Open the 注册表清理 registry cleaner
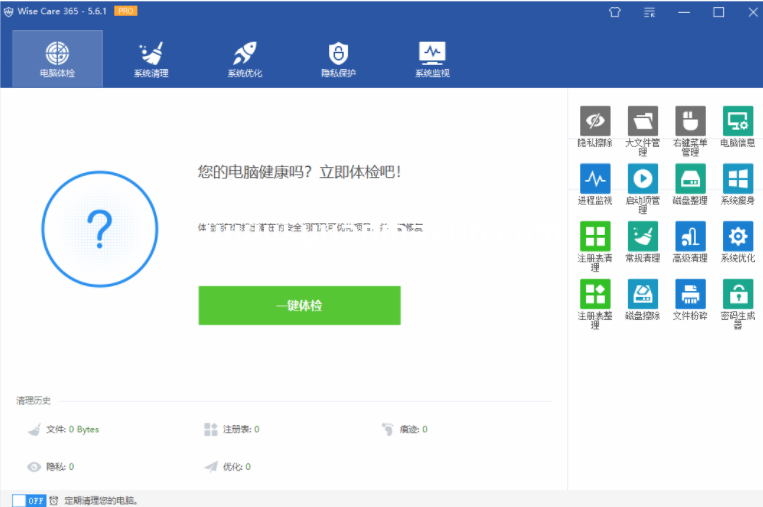The image size is (763, 507). pos(595,246)
